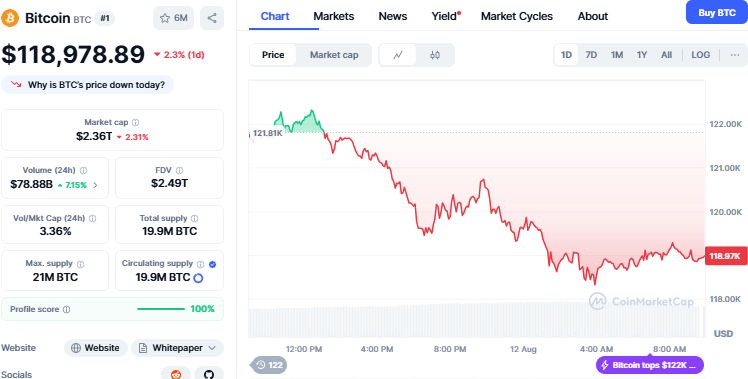Screen dimensions: 748x379
Task: Toggle the LOG scale option
Action: tap(700, 55)
